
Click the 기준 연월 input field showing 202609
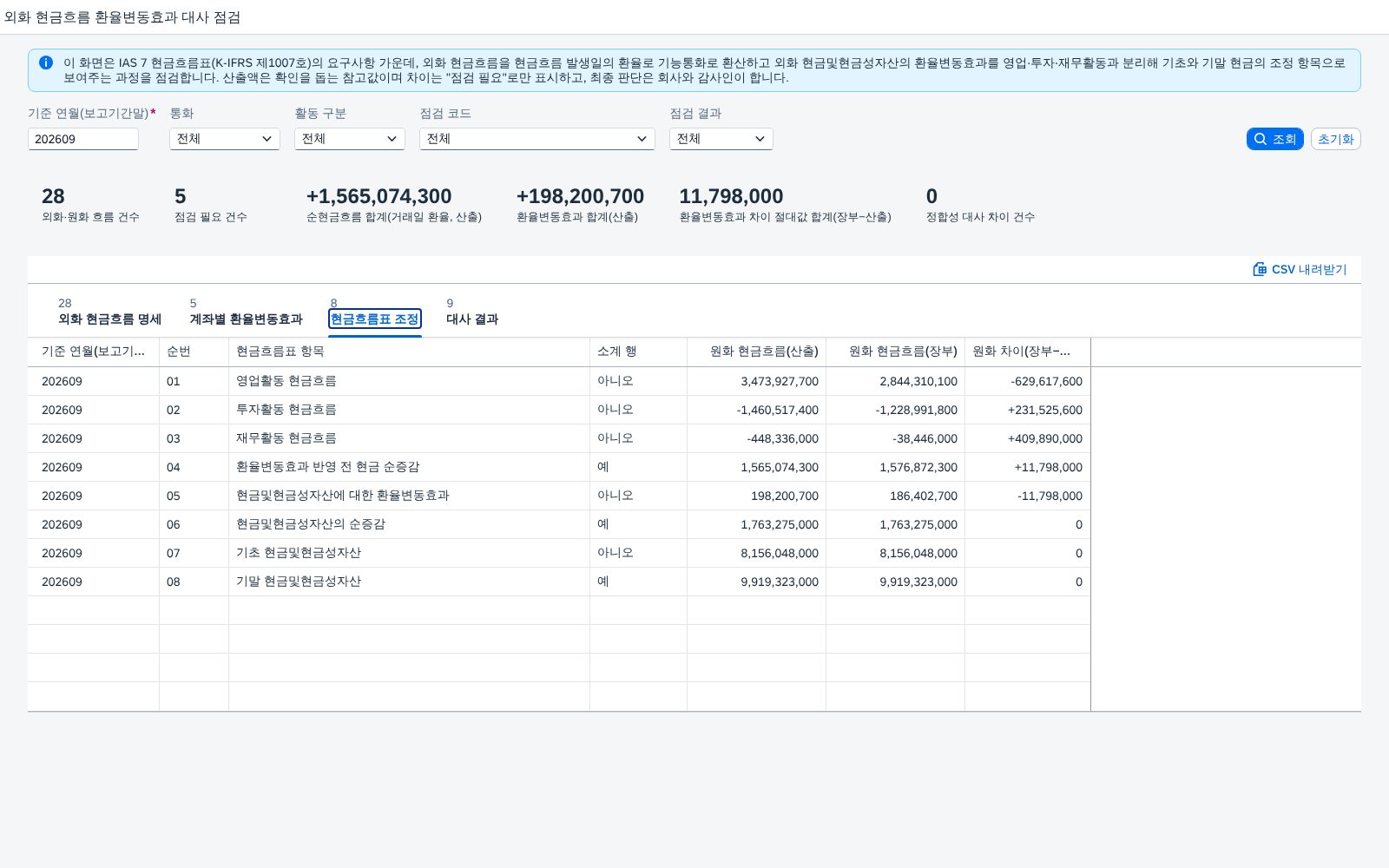point(83,139)
